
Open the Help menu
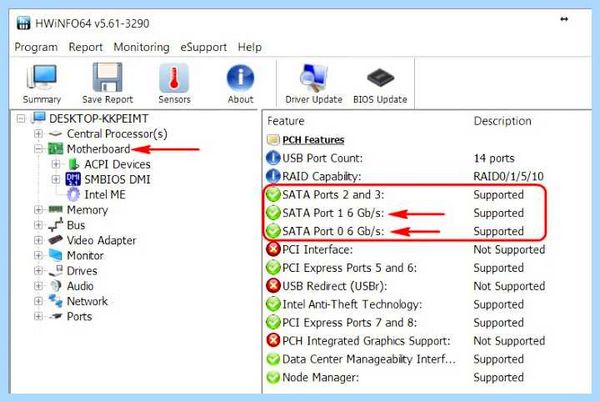click(250, 47)
